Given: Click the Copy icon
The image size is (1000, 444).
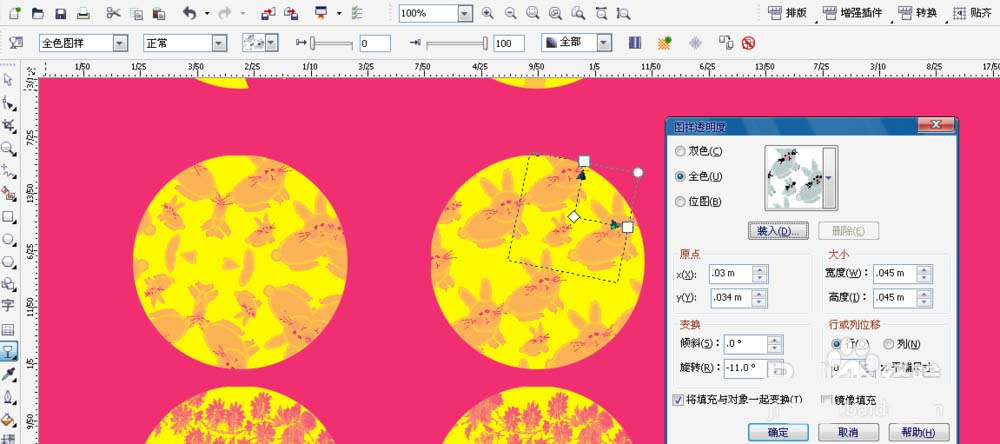Looking at the screenshot, I should click(x=136, y=13).
